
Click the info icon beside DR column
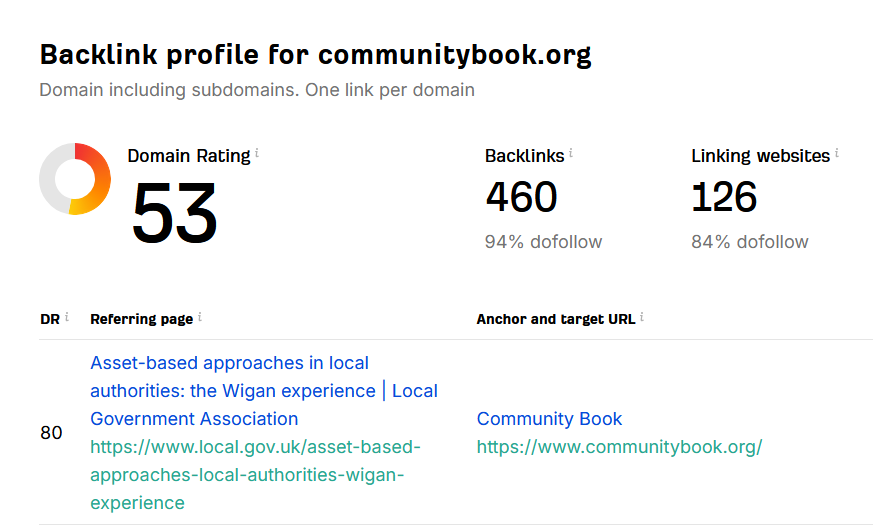pos(67,317)
